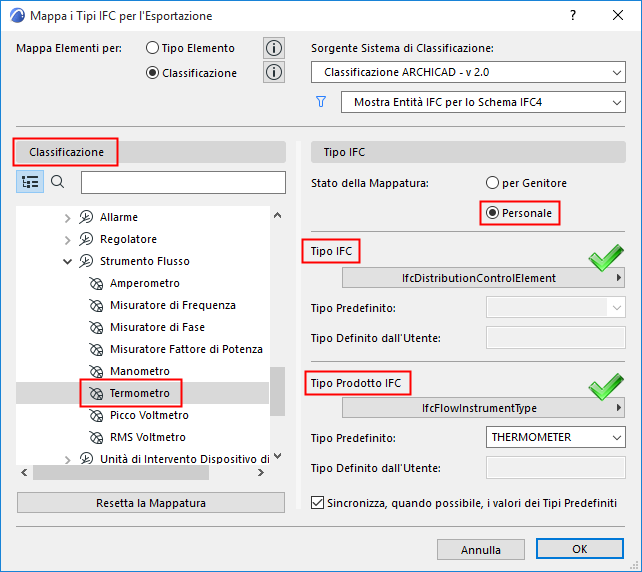Click tree scroll left arrow
The height and width of the screenshot is (572, 642).
click(x=24, y=473)
